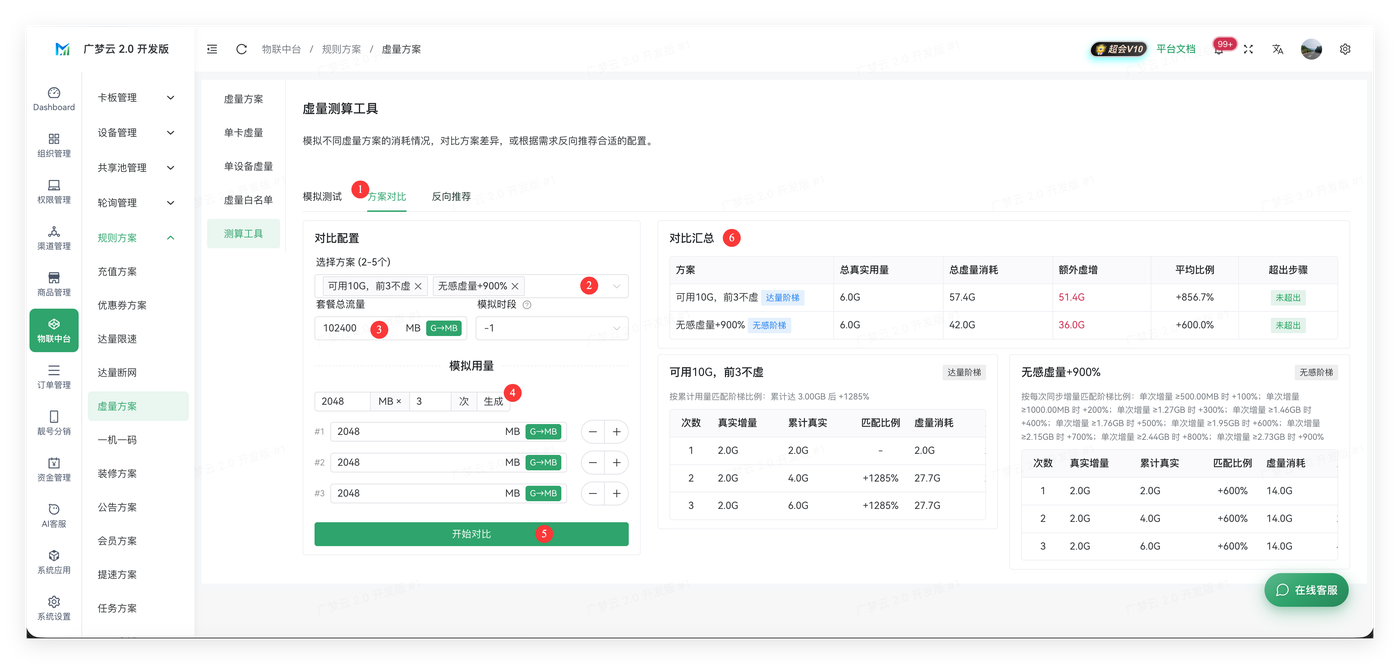The width and height of the screenshot is (1400, 665).
Task: Open 权限管理 in the left sidebar
Action: (54, 191)
